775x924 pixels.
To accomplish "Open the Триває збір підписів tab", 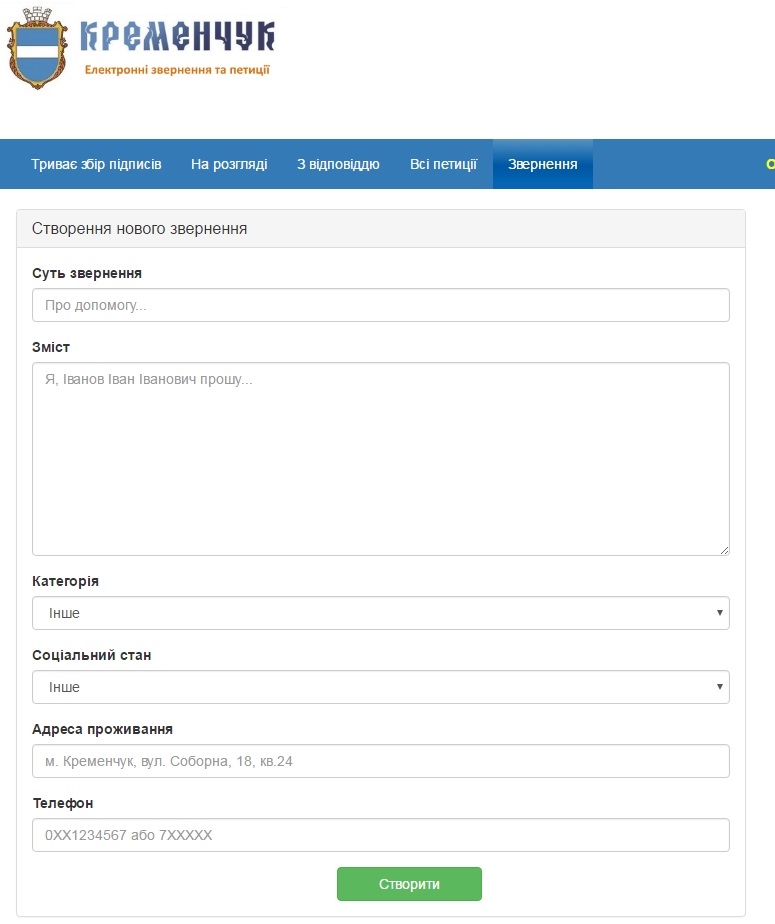I will [96, 164].
